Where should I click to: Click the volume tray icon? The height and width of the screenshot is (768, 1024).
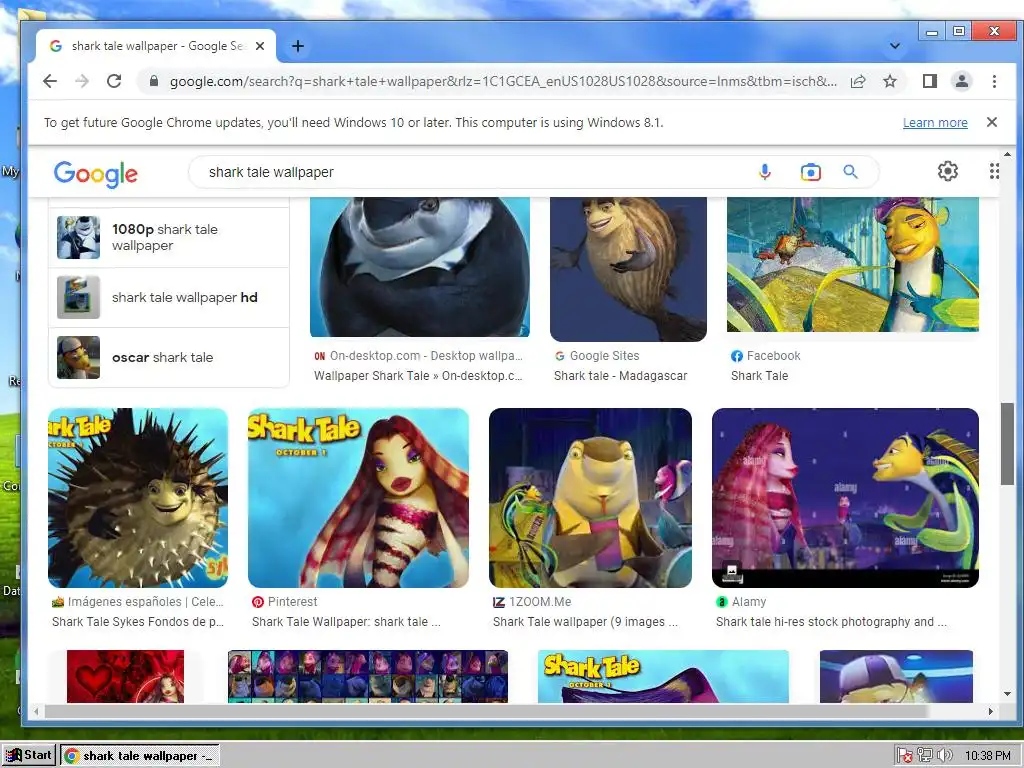944,756
